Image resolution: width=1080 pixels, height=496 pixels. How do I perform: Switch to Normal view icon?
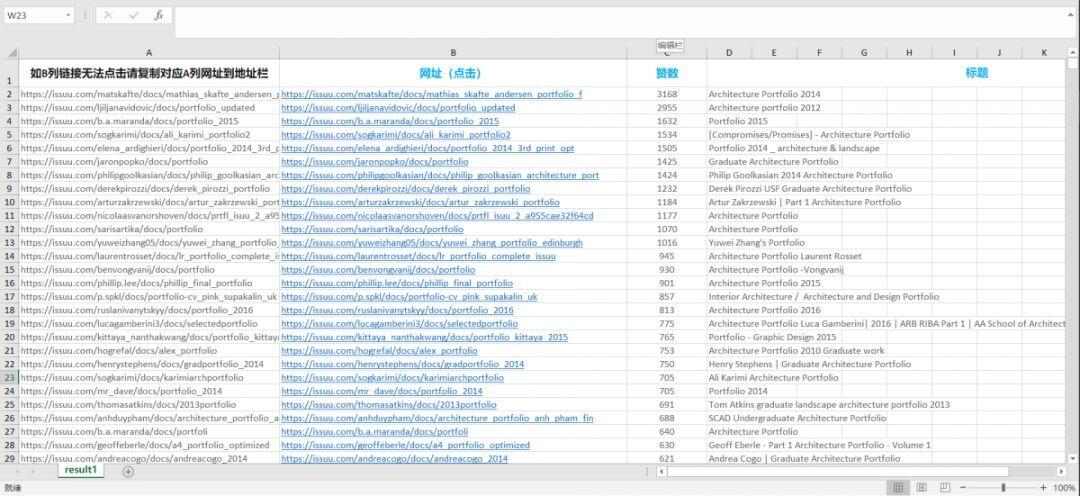(899, 488)
